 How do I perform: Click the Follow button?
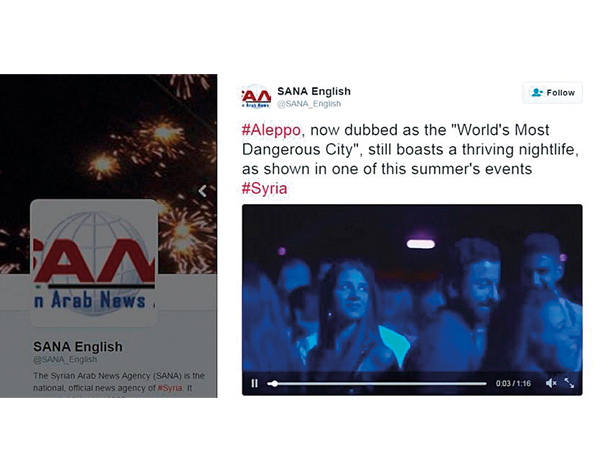point(552,93)
